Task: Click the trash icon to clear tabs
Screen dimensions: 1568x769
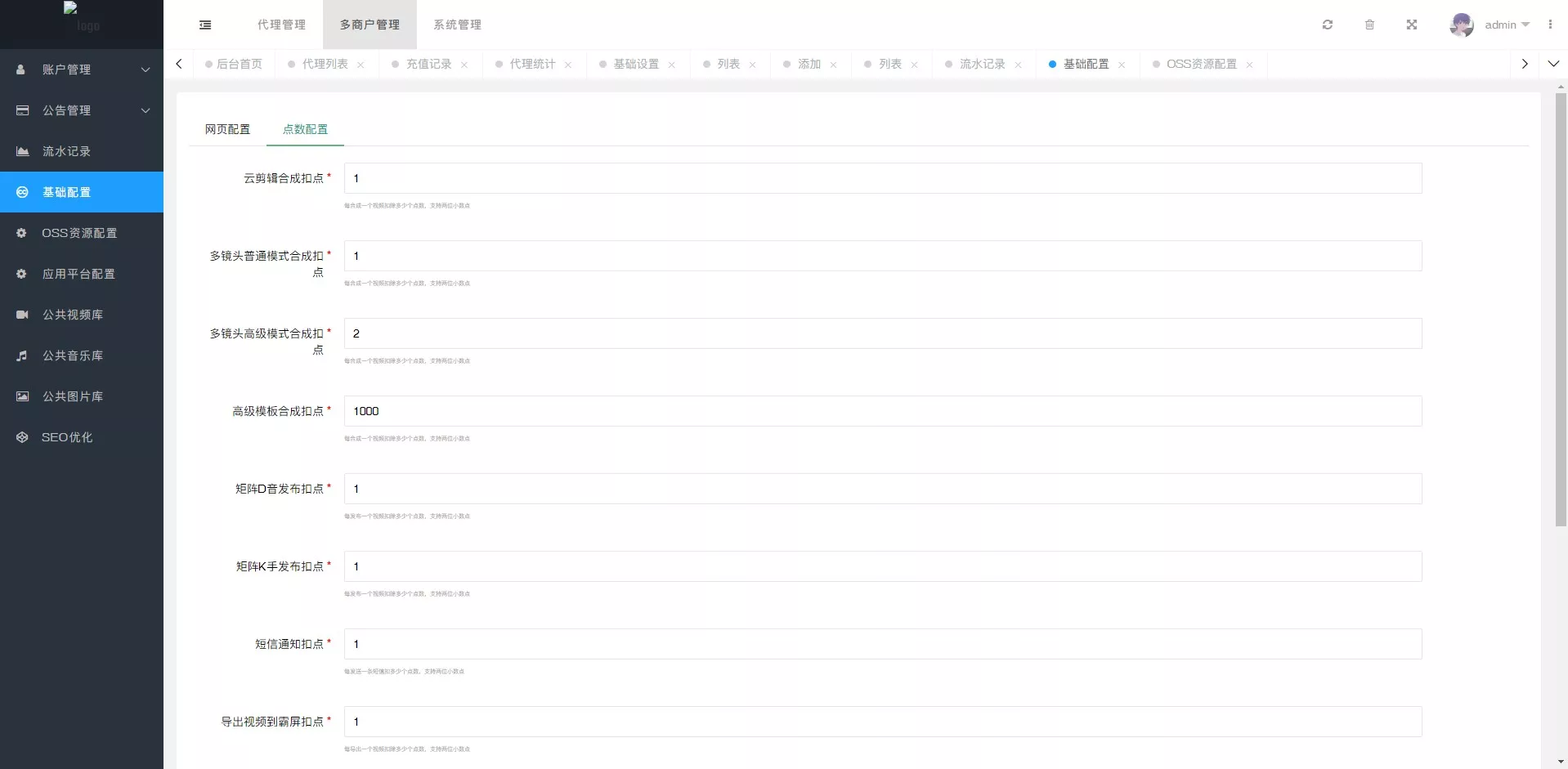Action: tap(1370, 25)
